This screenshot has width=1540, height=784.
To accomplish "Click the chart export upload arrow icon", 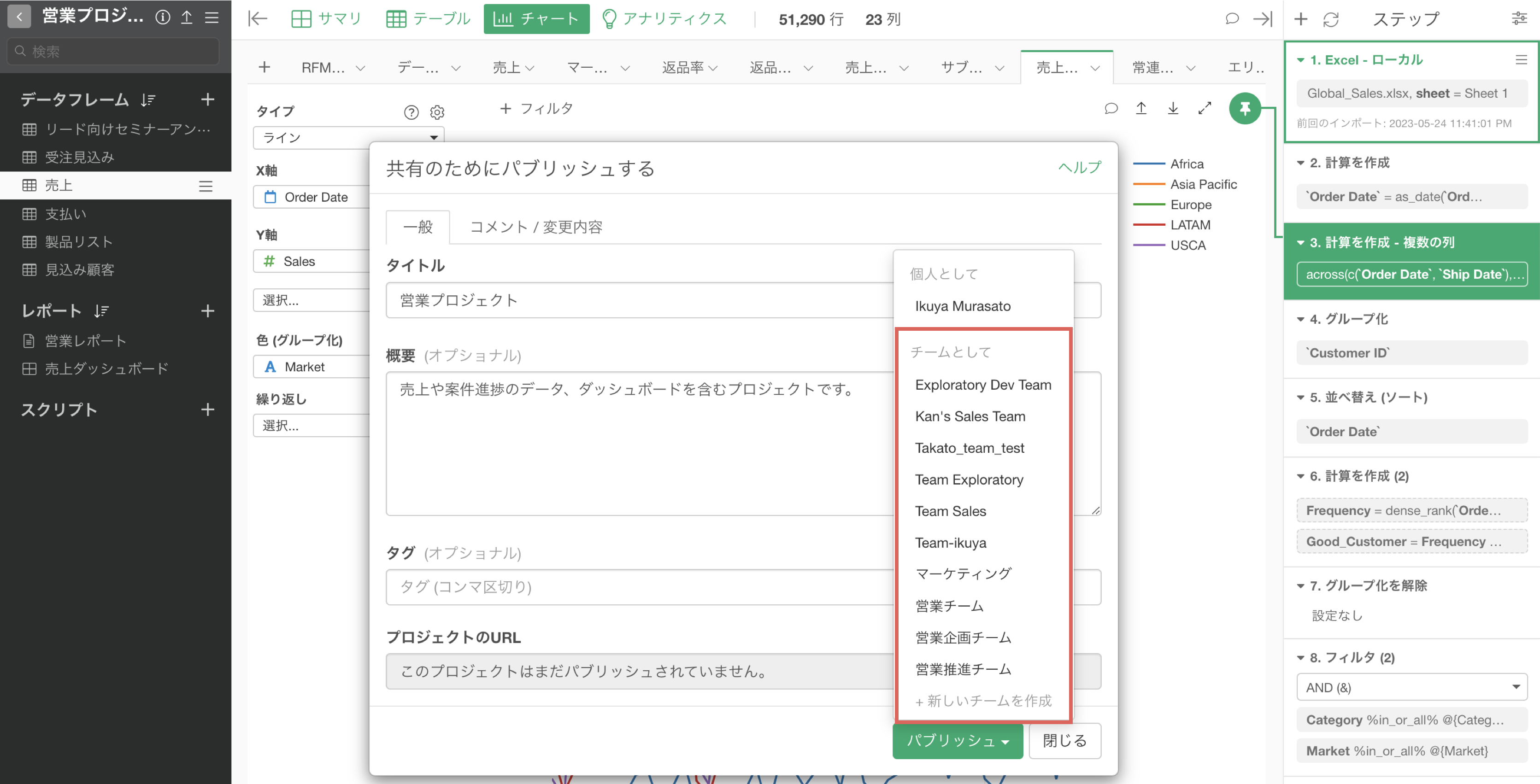I will pos(1140,108).
